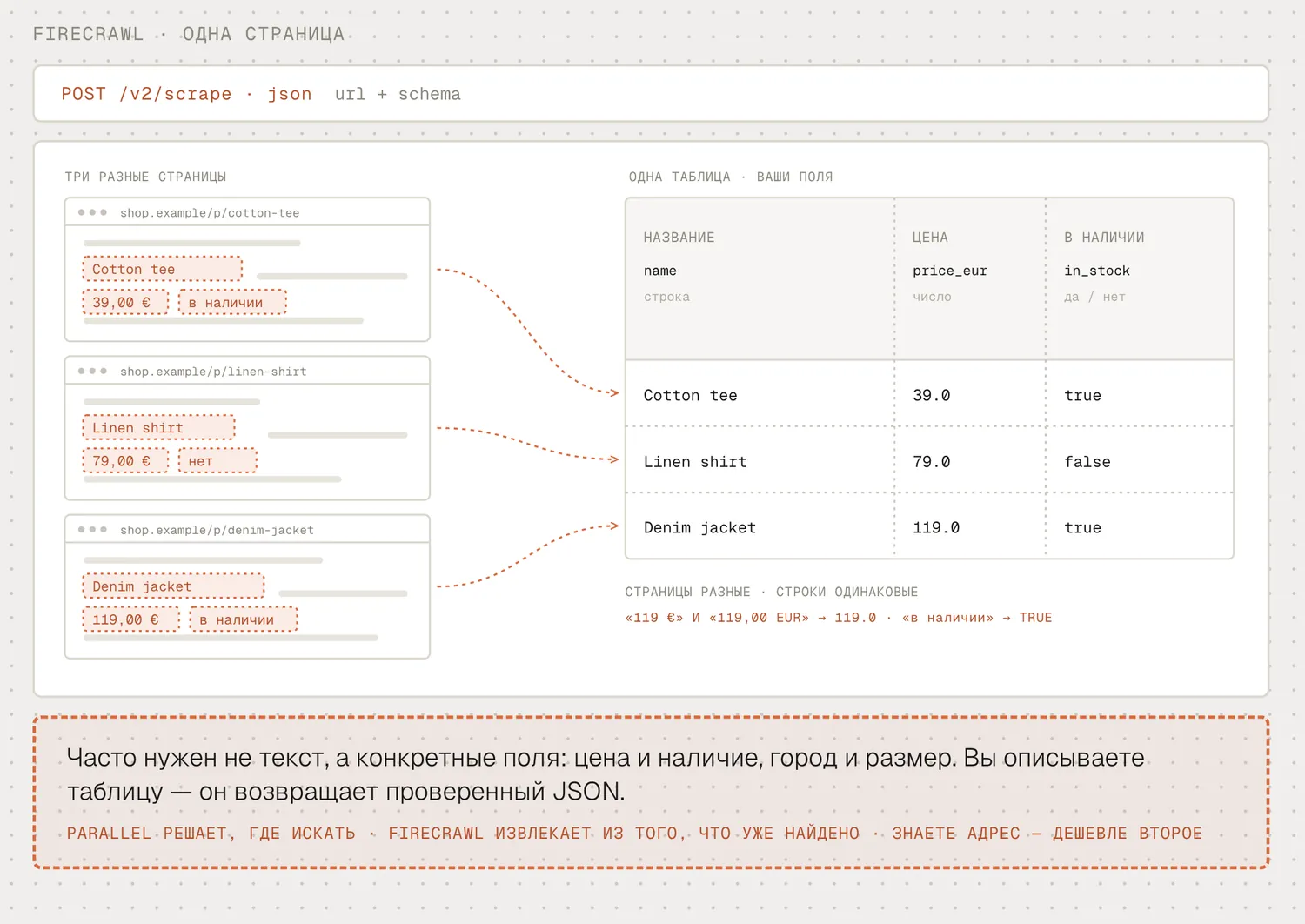This screenshot has width=1305, height=924.
Task: Click the highlighted 79,00 € price field
Action: [125, 460]
